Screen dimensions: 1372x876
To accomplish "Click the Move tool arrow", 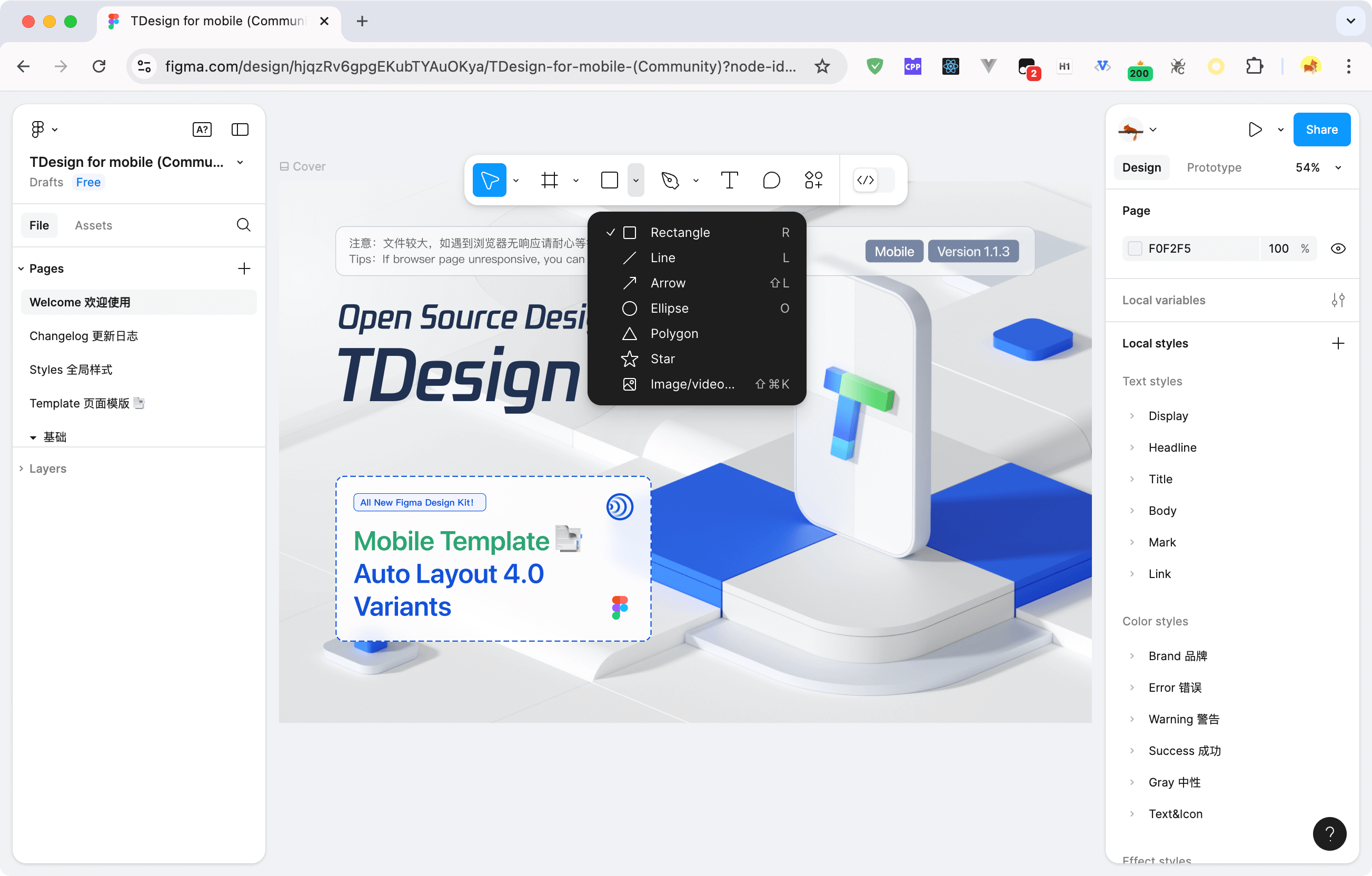I will pyautogui.click(x=489, y=181).
